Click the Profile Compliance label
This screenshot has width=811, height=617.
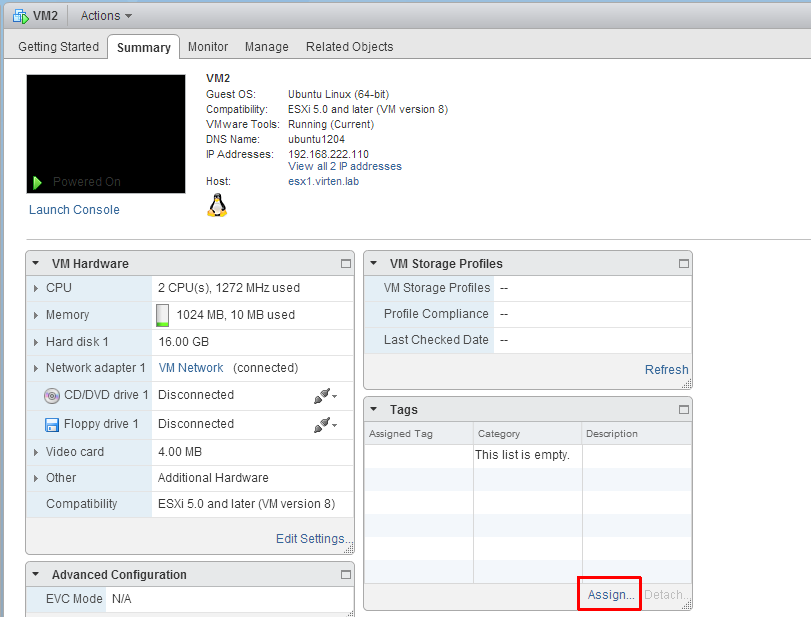tap(436, 314)
